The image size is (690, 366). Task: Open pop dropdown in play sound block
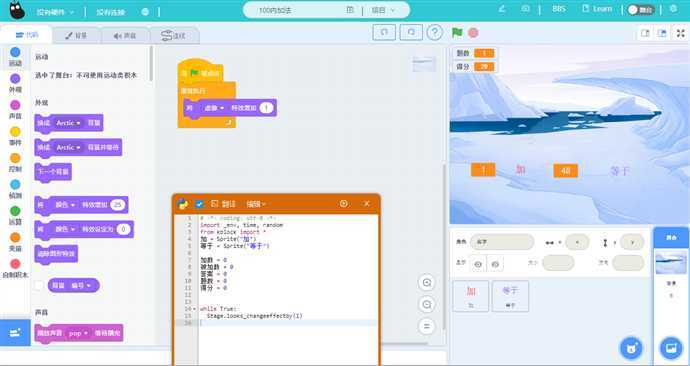point(78,333)
